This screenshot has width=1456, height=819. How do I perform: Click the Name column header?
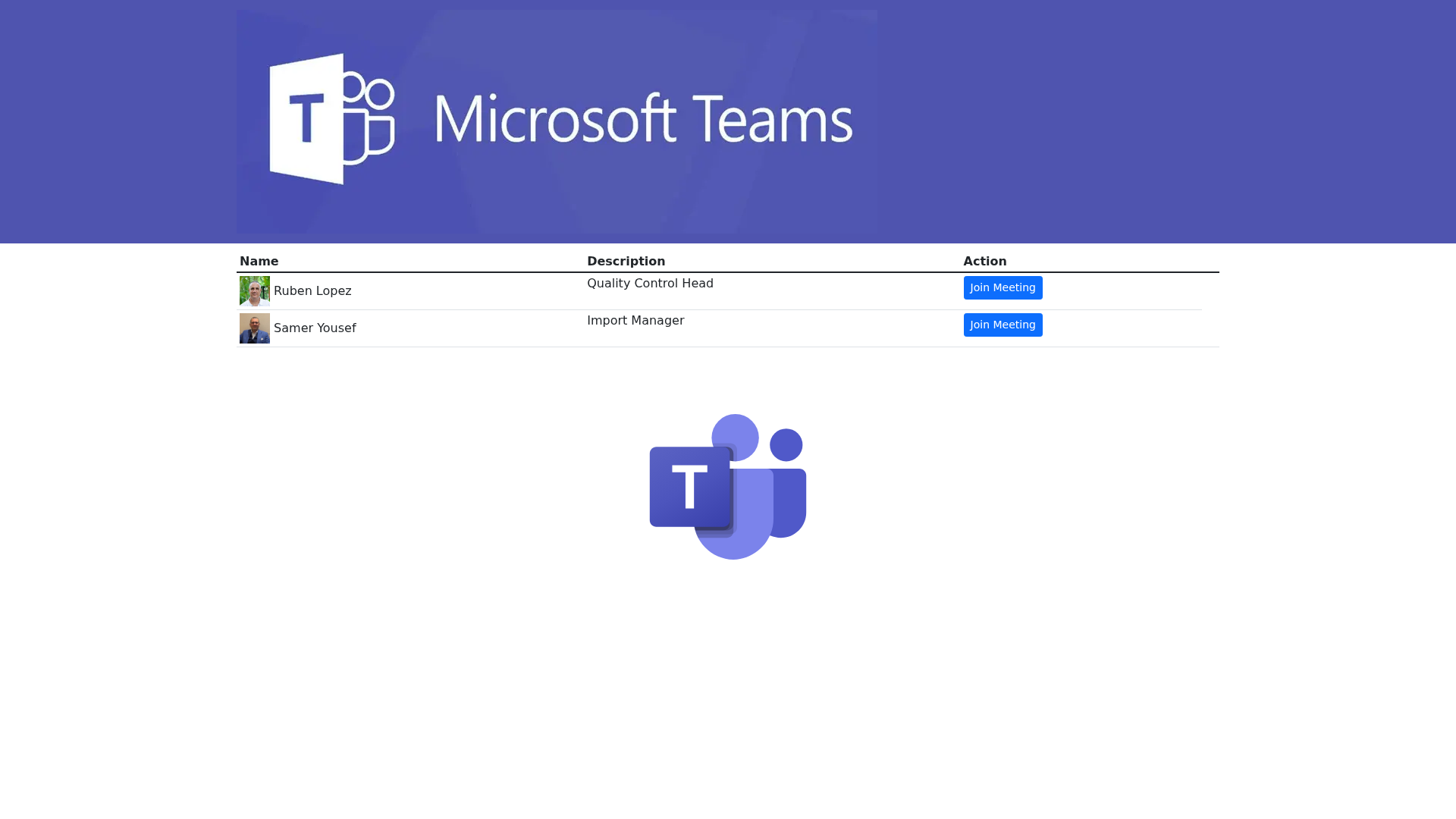[259, 261]
